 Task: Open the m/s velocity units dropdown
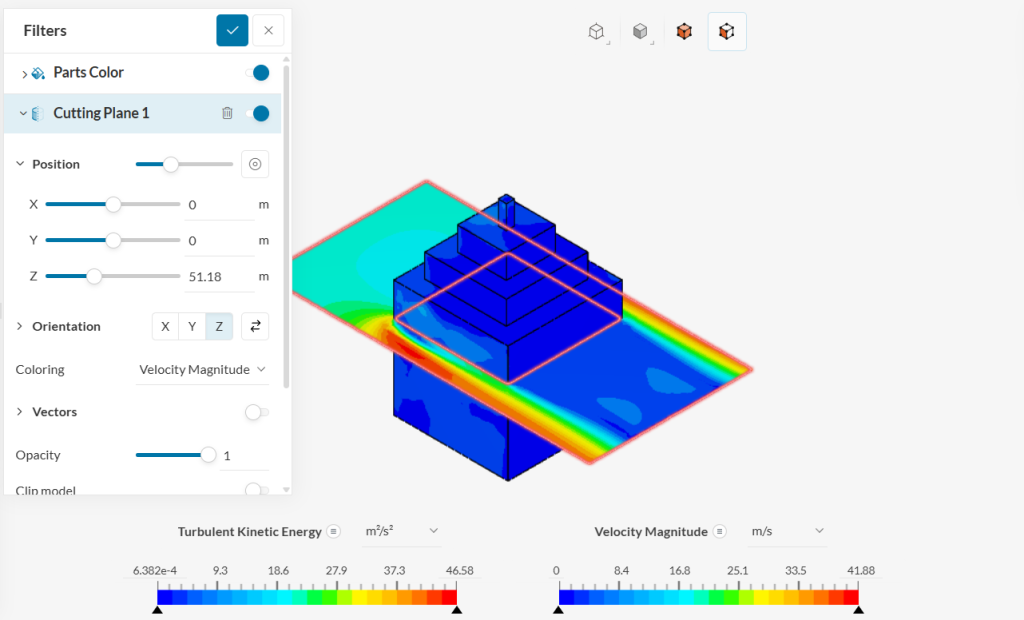pos(788,531)
